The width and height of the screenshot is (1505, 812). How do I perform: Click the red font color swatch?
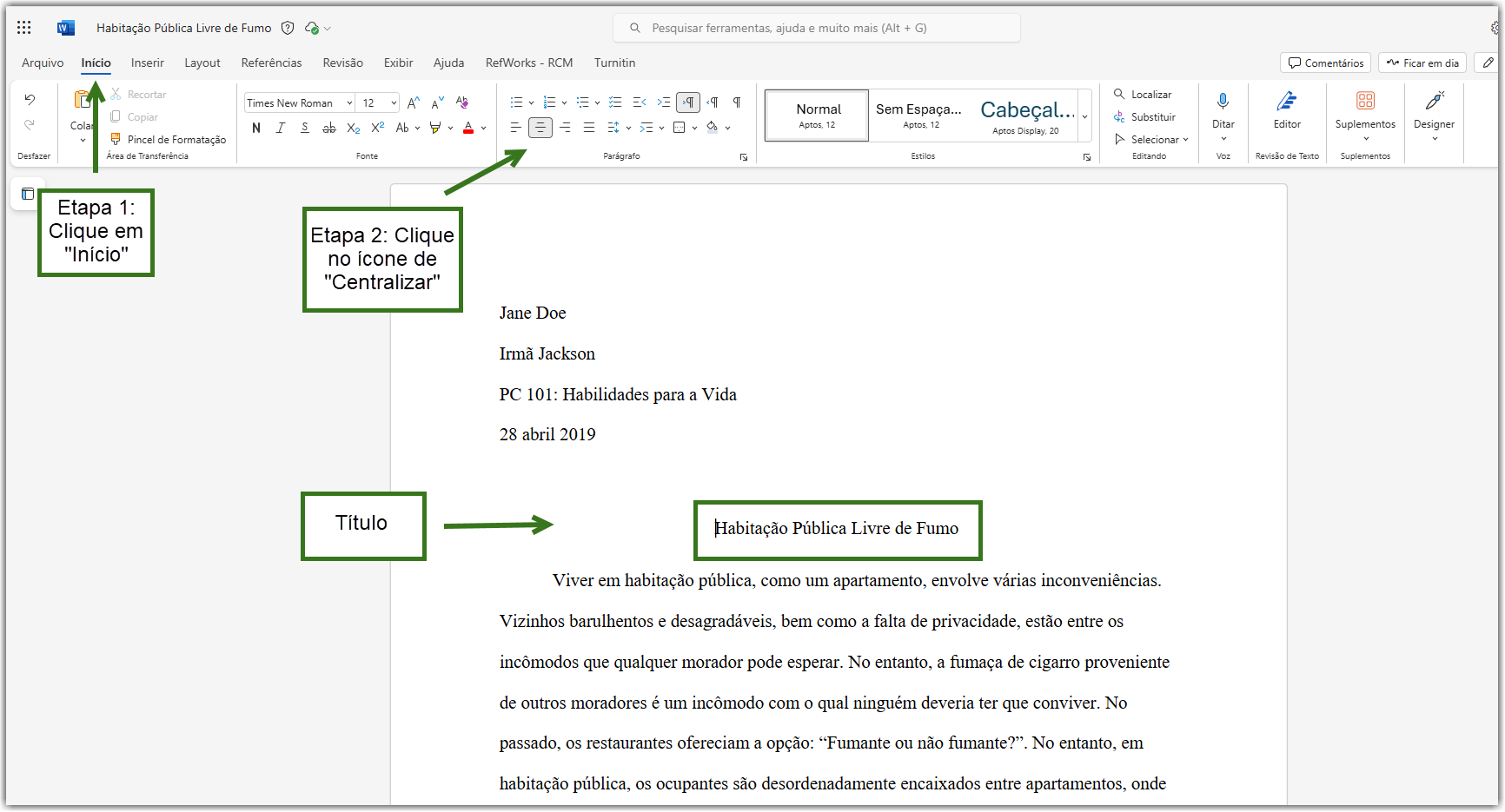coord(468,128)
